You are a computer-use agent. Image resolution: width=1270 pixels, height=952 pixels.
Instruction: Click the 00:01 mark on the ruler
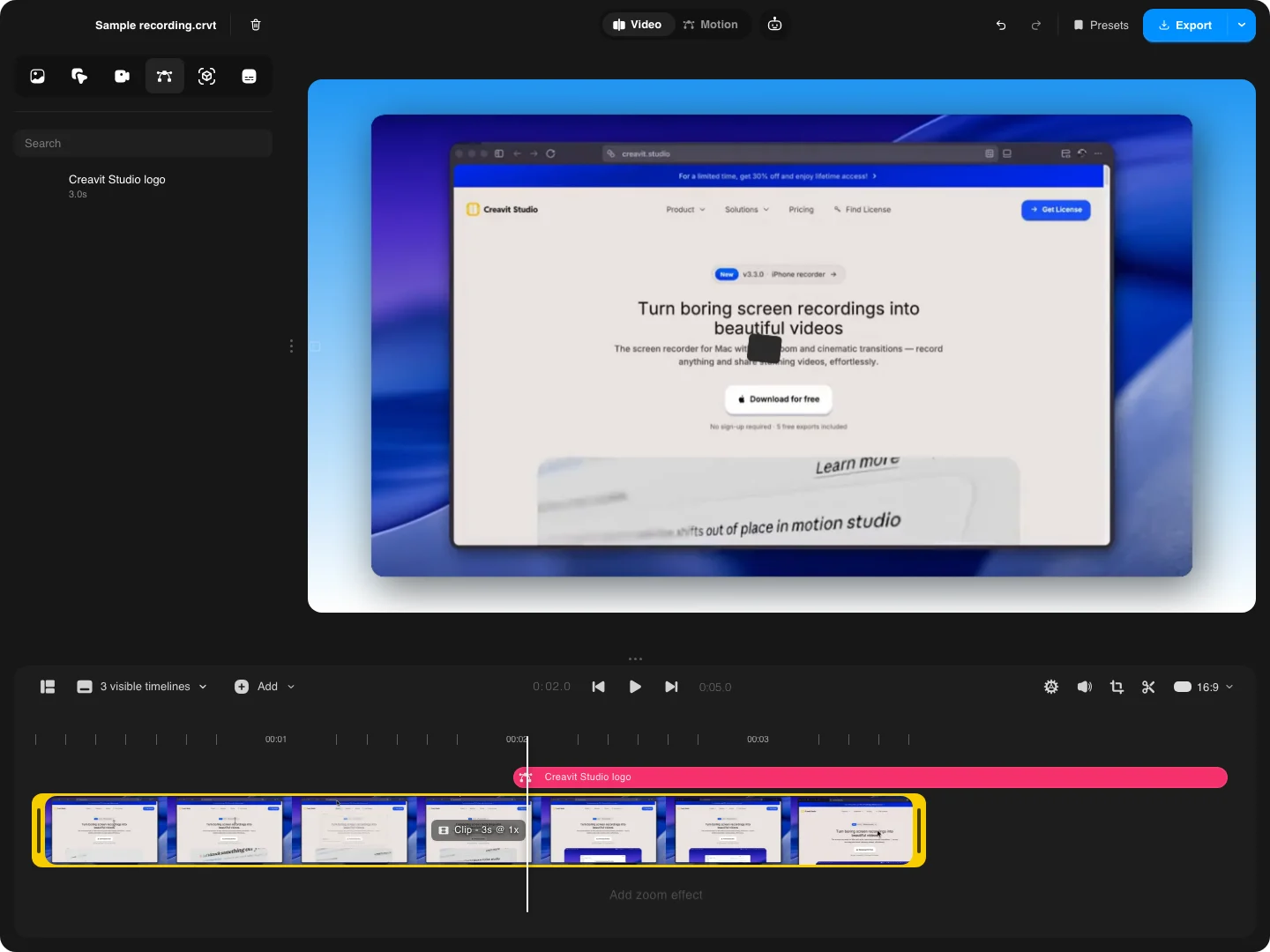point(276,740)
